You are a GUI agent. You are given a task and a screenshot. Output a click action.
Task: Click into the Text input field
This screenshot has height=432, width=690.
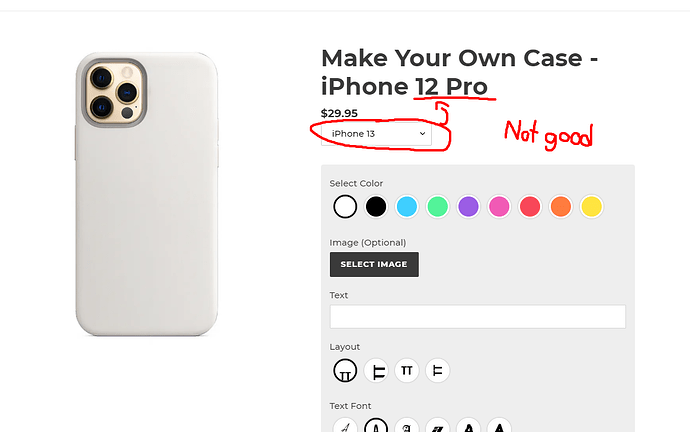pos(477,317)
